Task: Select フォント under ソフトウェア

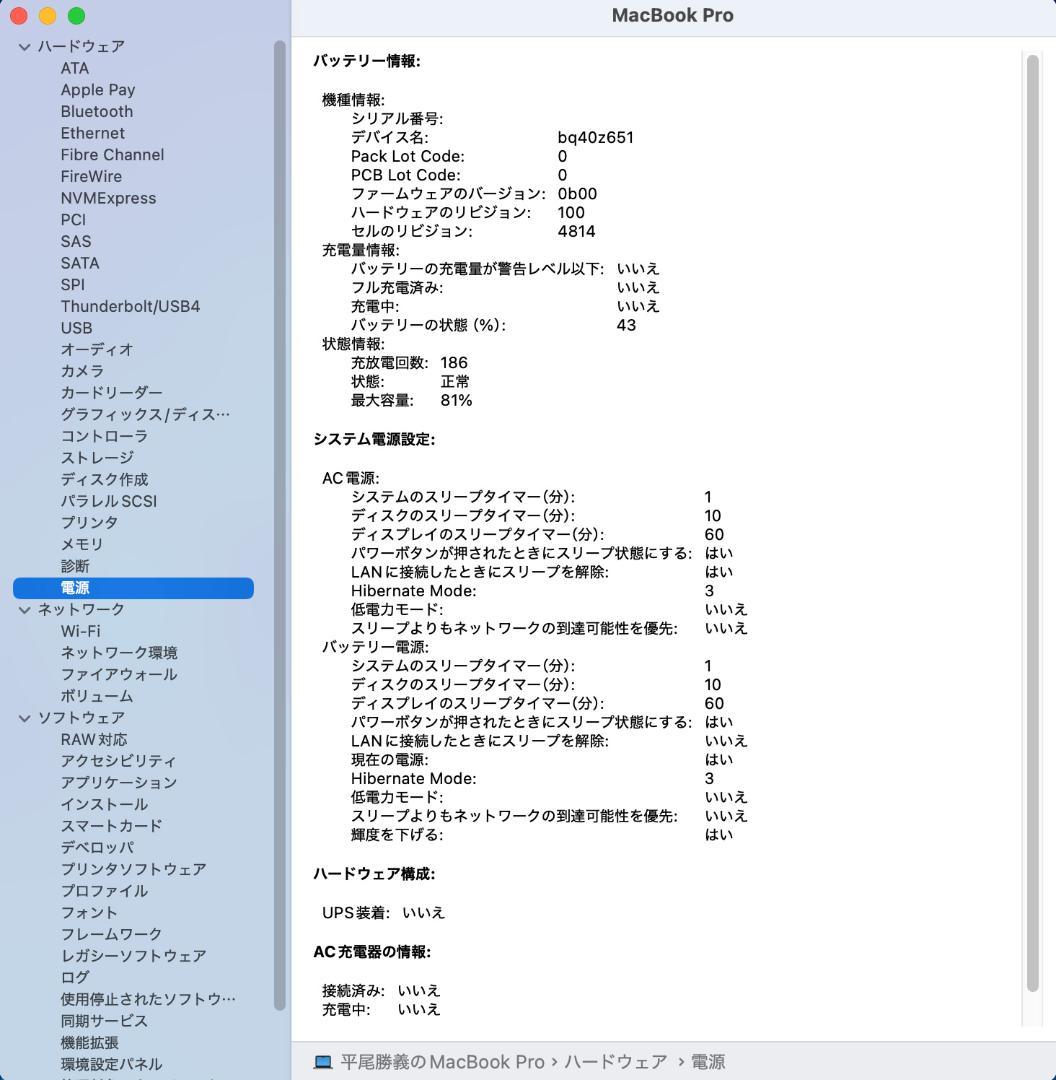Action: point(89,912)
